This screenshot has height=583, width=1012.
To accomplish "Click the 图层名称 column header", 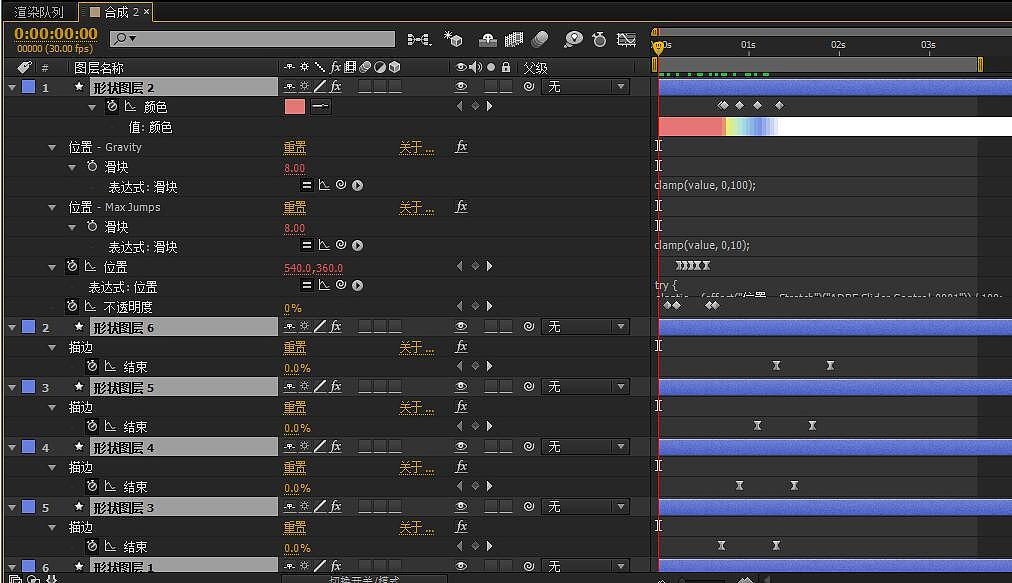I will click(98, 68).
